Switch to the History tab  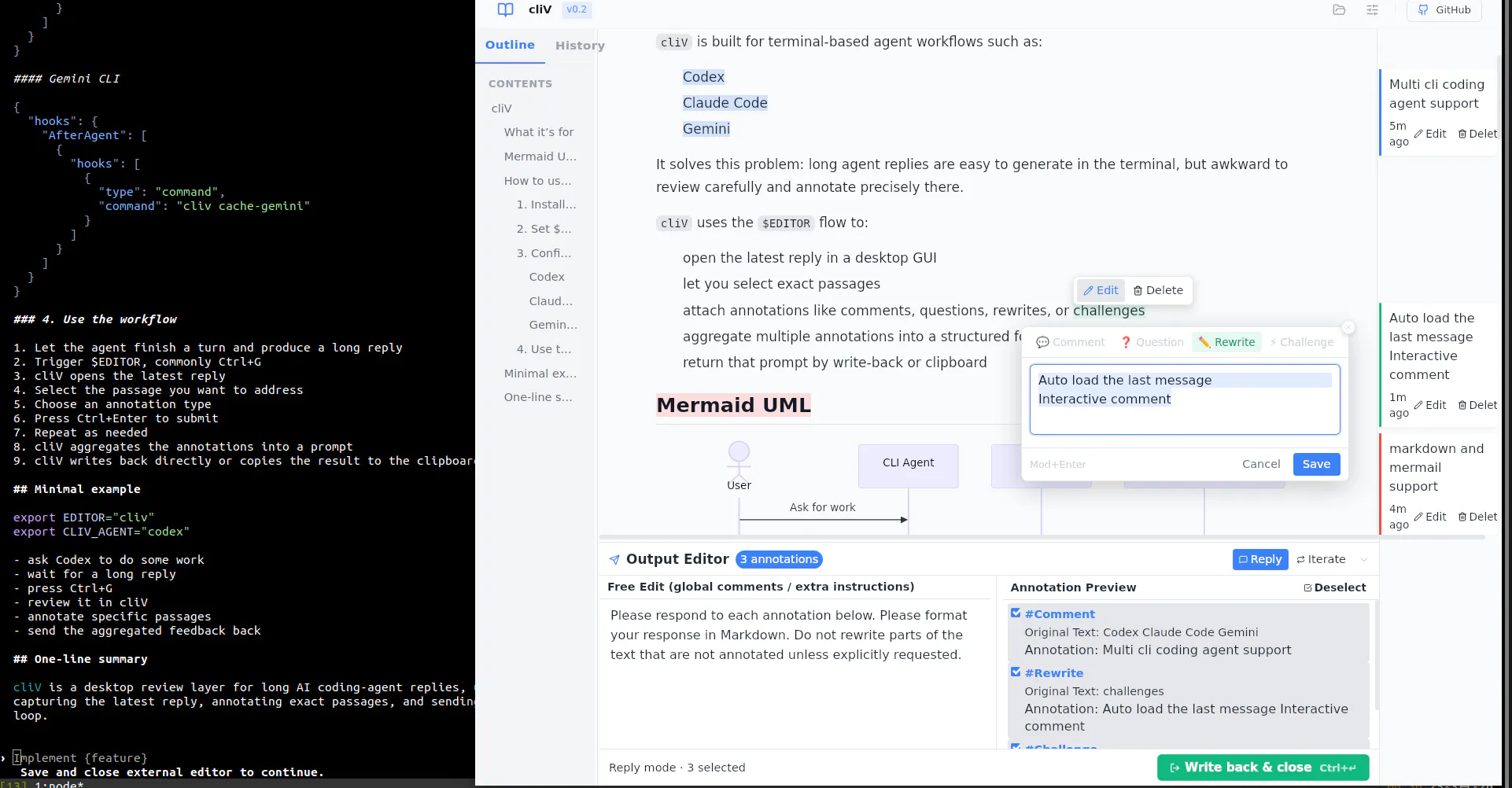pos(580,46)
